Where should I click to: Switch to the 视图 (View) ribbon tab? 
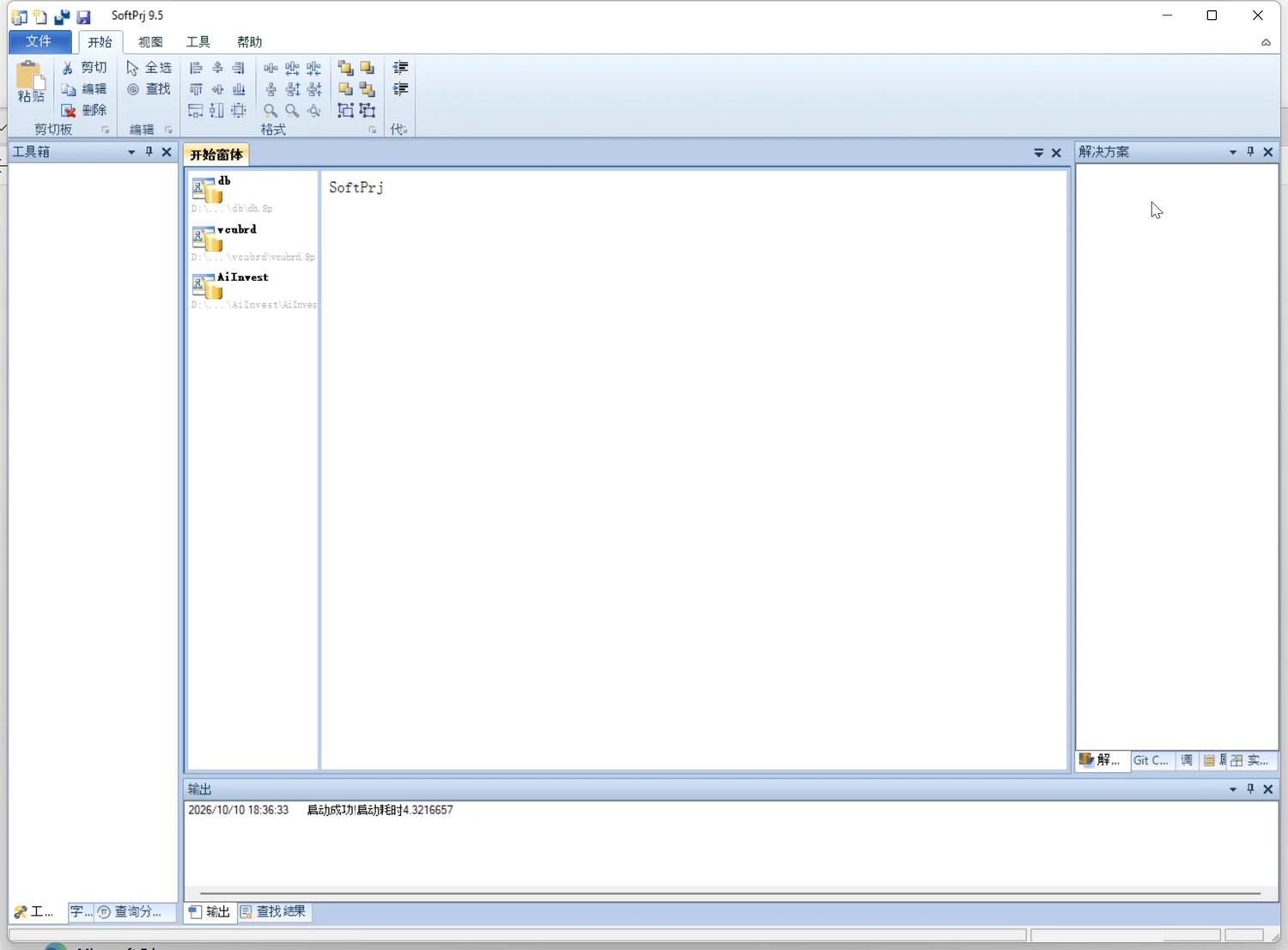(150, 42)
